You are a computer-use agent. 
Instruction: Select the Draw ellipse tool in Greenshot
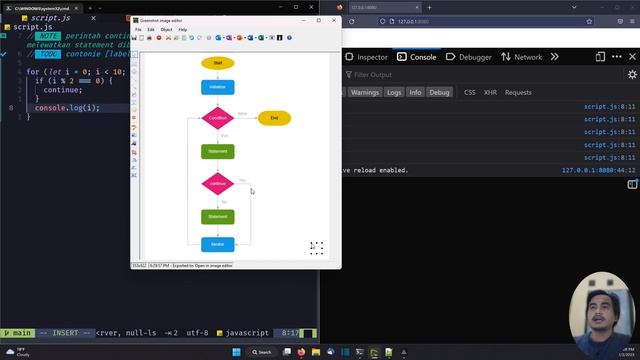[x=134, y=72]
